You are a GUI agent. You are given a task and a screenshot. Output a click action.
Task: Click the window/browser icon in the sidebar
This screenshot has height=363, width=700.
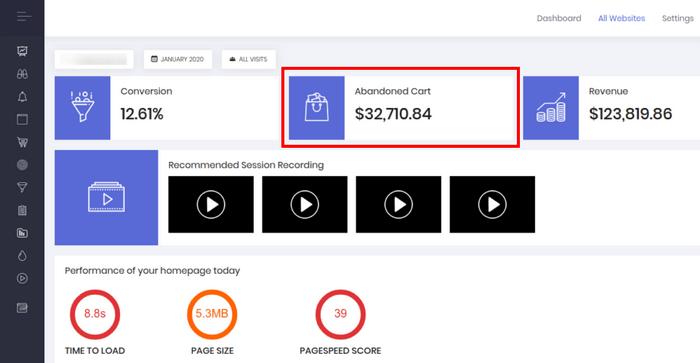pyautogui.click(x=22, y=120)
